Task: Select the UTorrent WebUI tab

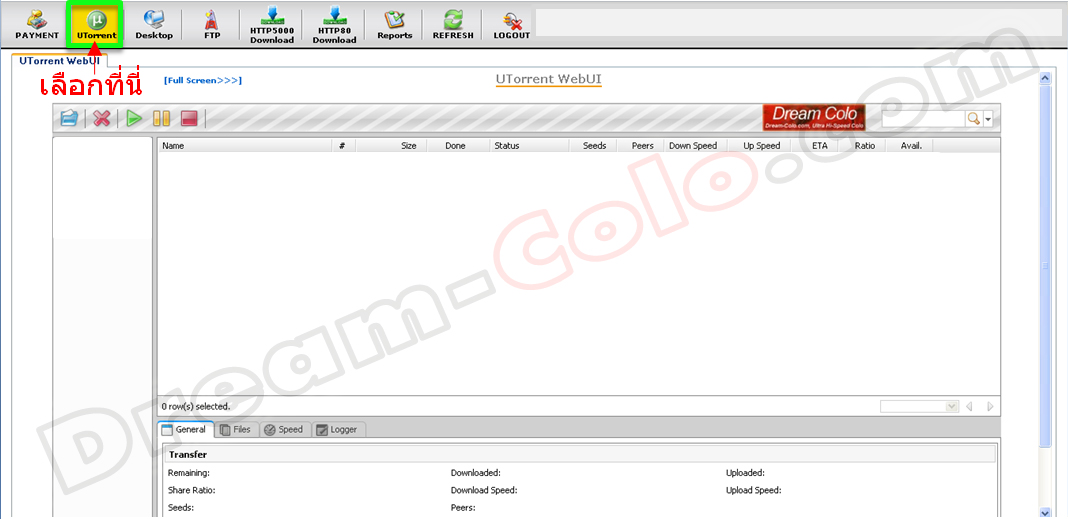Action: point(59,61)
